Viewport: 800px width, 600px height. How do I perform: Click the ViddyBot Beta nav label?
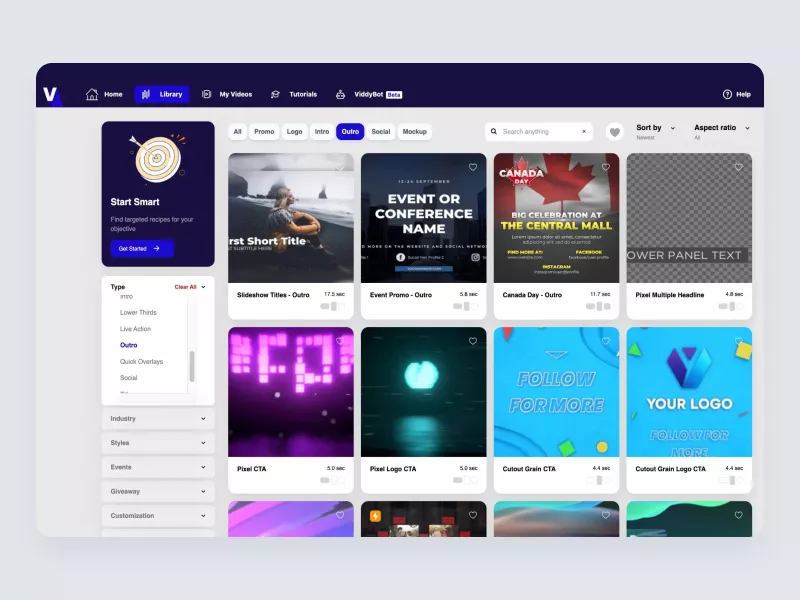[x=378, y=94]
